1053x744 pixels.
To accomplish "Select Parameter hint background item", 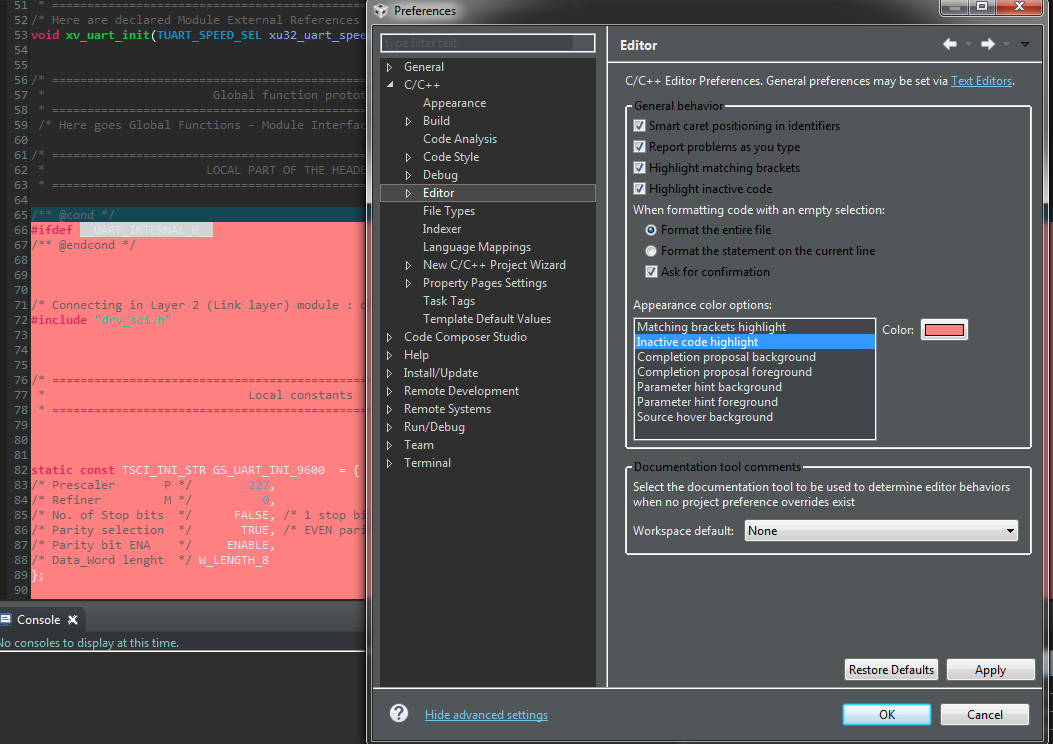I will pos(754,387).
